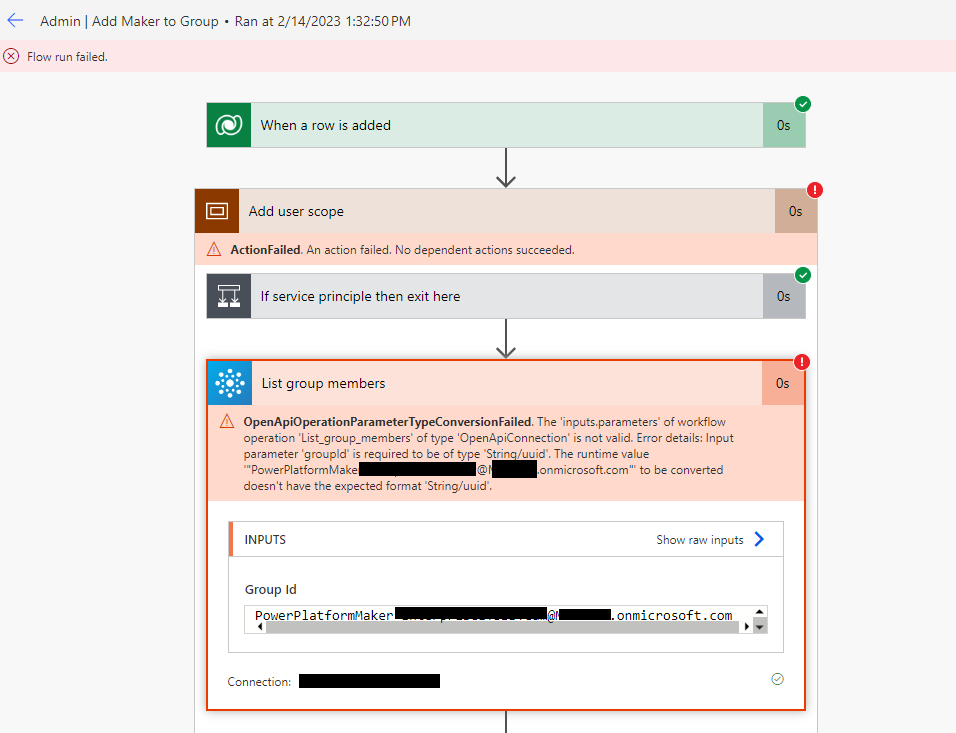Select the 'Add Maker to Group' title
Screen dimensions: 956x733
click(x=155, y=20)
